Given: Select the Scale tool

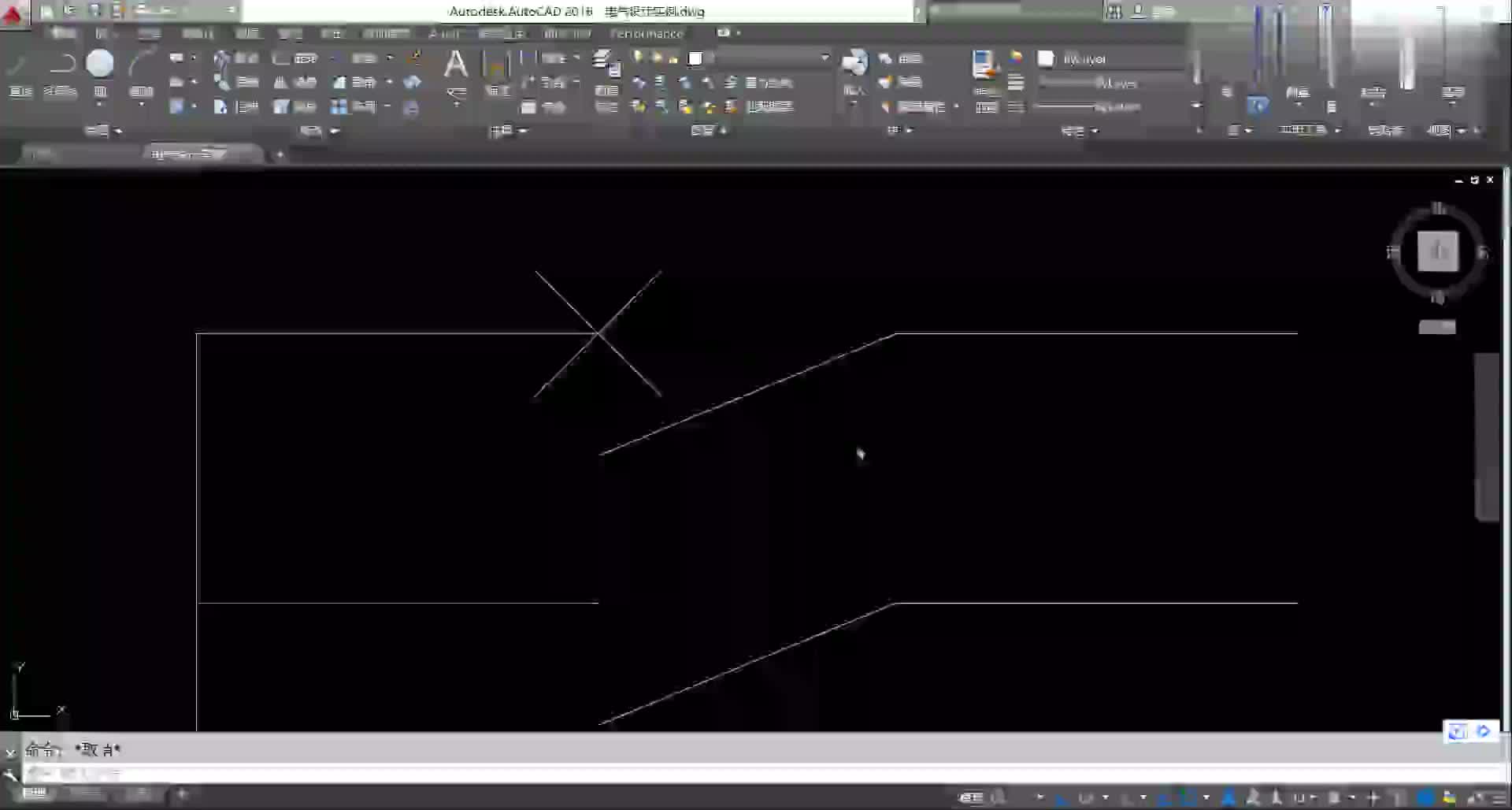Looking at the screenshot, I should tap(295, 106).
